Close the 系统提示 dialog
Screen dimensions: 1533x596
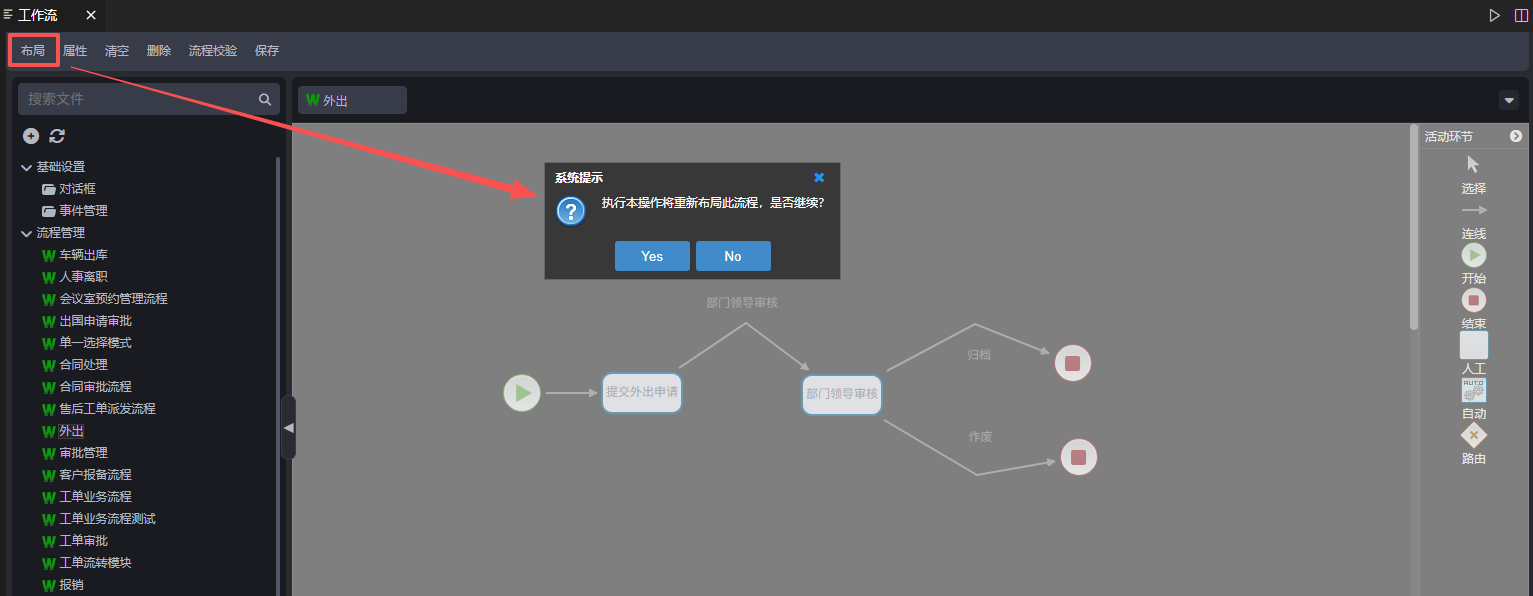pyautogui.click(x=819, y=177)
